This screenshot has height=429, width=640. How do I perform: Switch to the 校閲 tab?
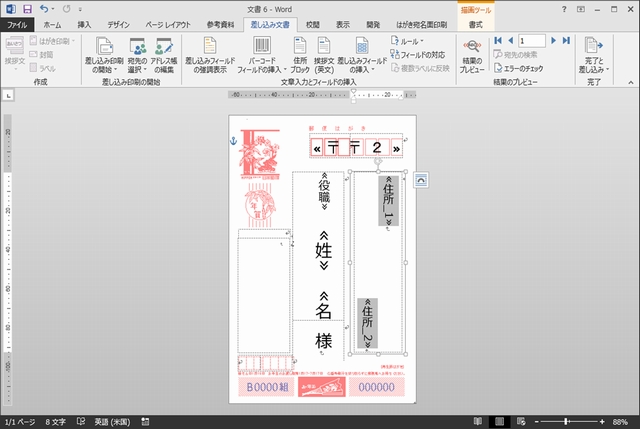coord(313,25)
